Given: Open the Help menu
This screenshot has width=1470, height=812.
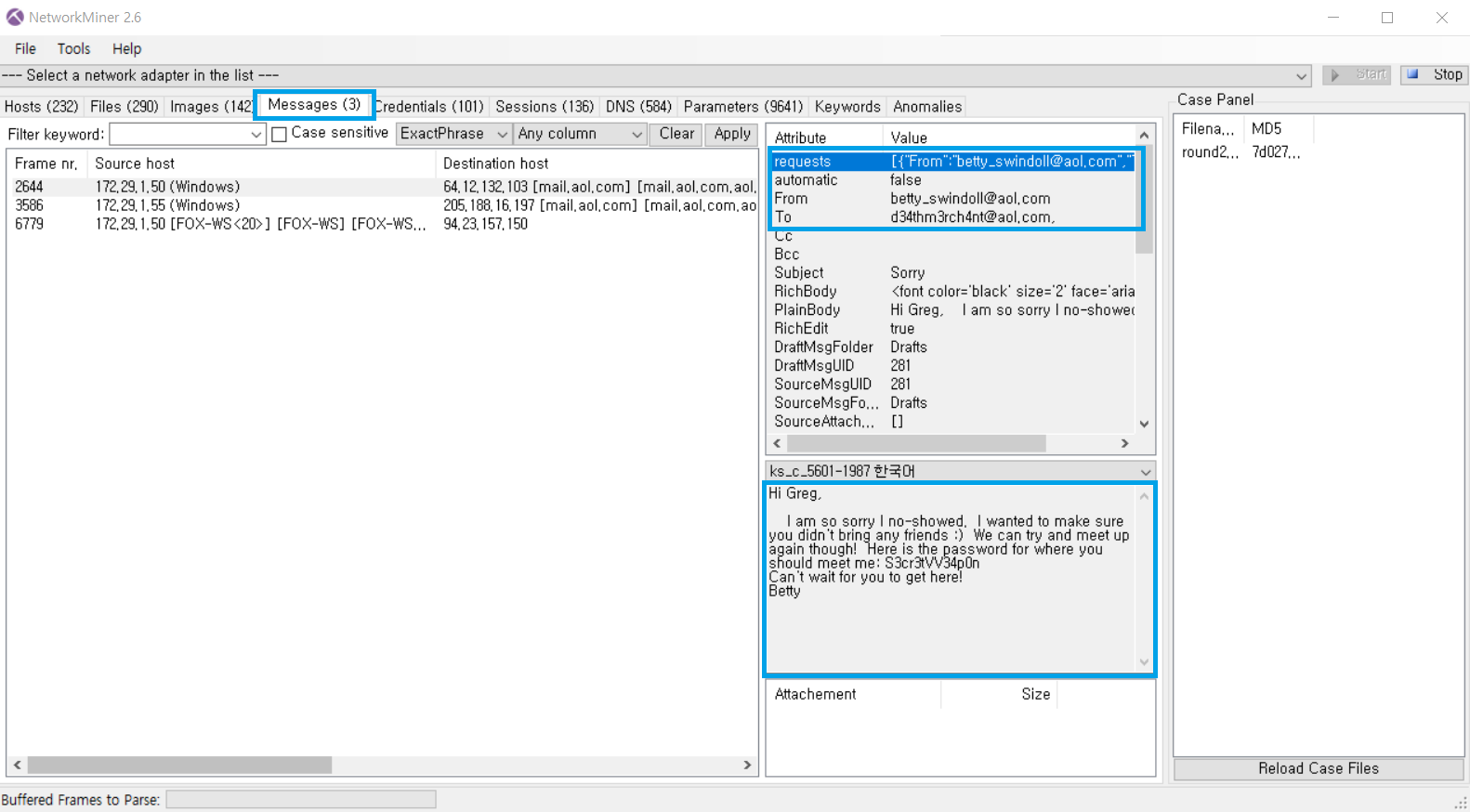Looking at the screenshot, I should pyautogui.click(x=126, y=49).
